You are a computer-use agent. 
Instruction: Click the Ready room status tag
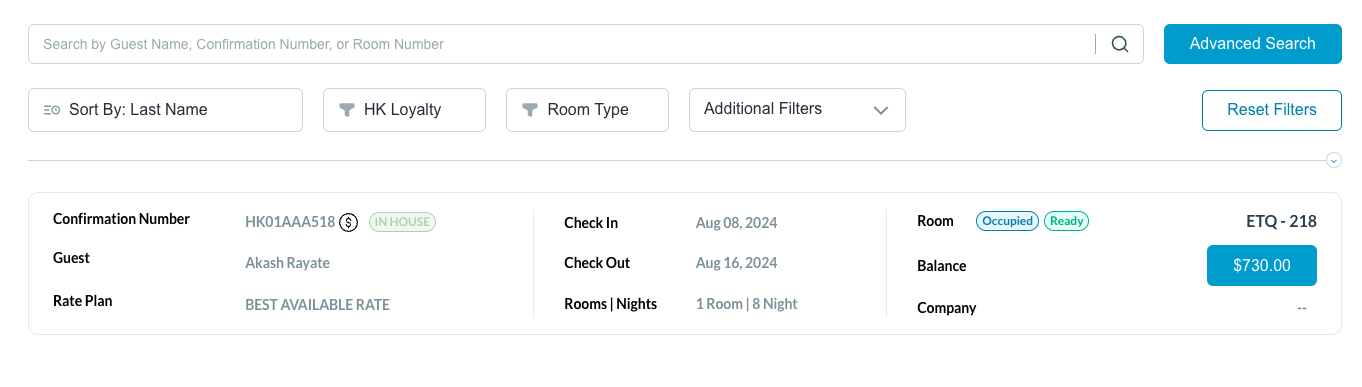coord(1066,221)
